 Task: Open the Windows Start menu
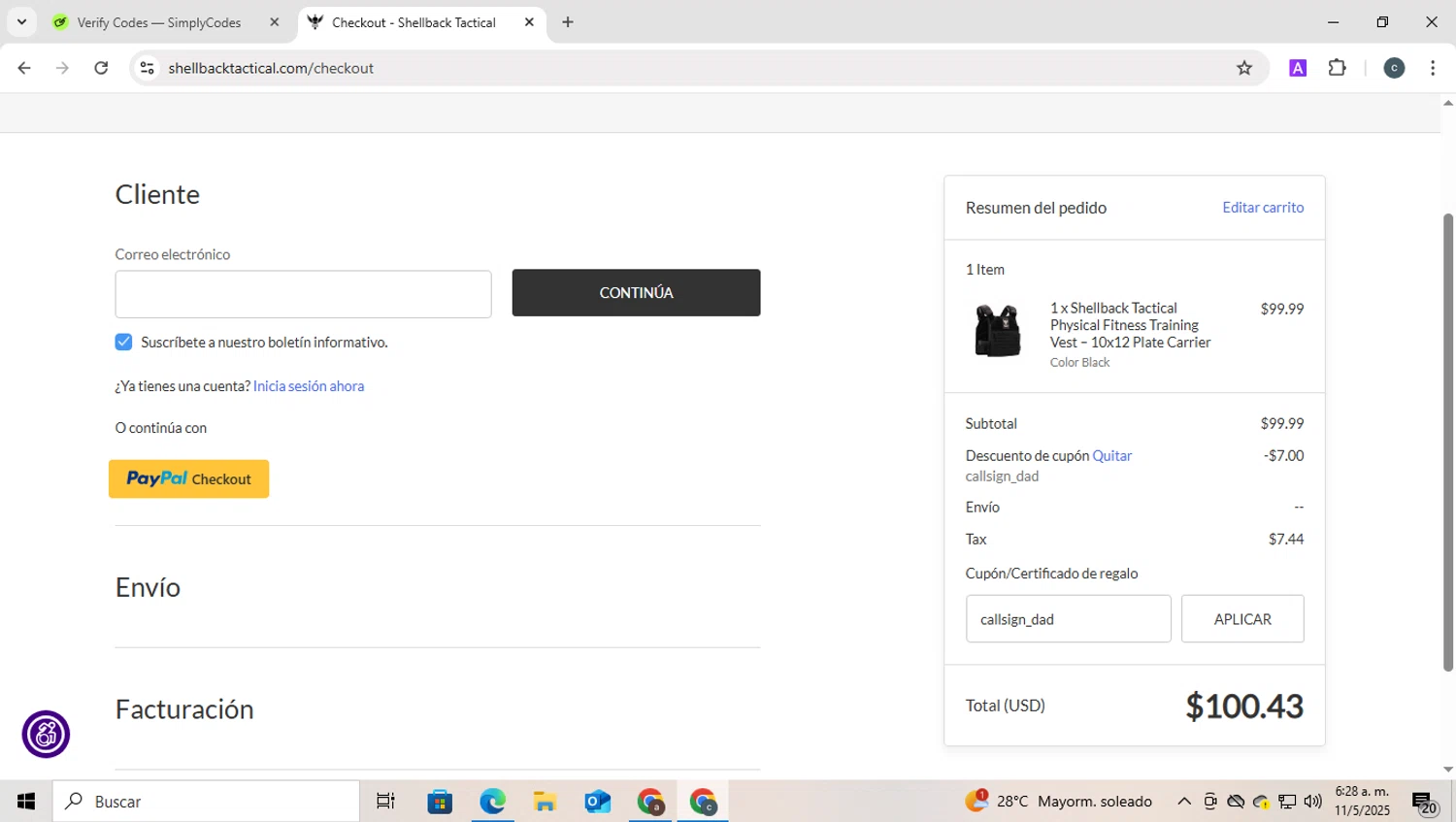(x=26, y=802)
